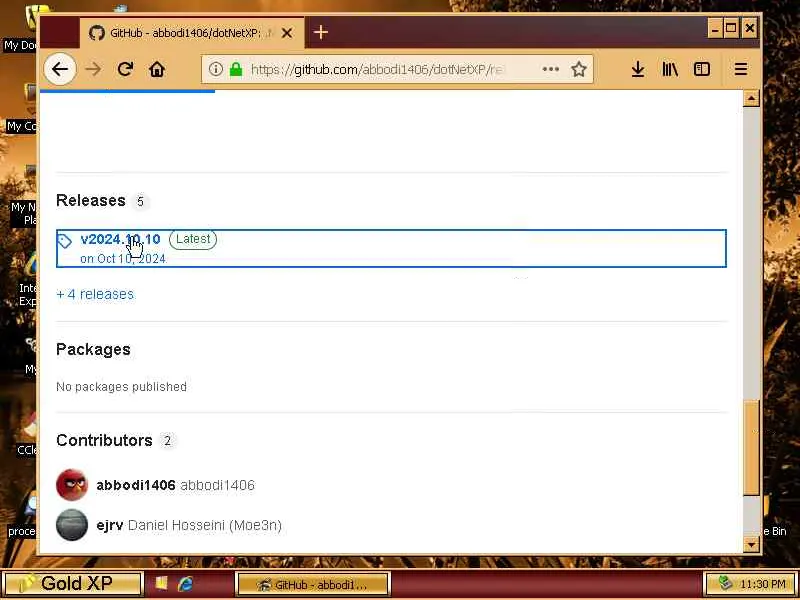
Task: Maximize the Firefox window
Action: (731, 28)
